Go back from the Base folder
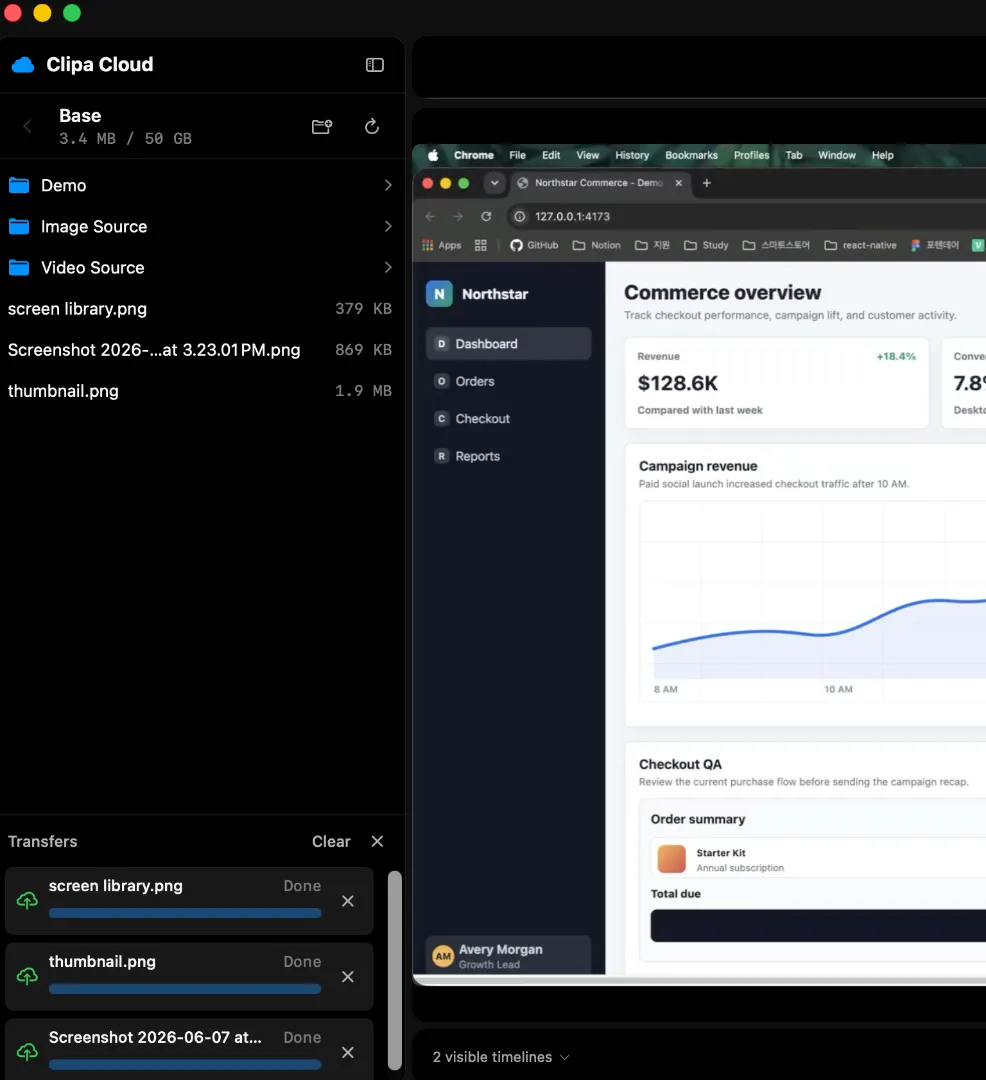Viewport: 986px width, 1080px height. tap(28, 127)
